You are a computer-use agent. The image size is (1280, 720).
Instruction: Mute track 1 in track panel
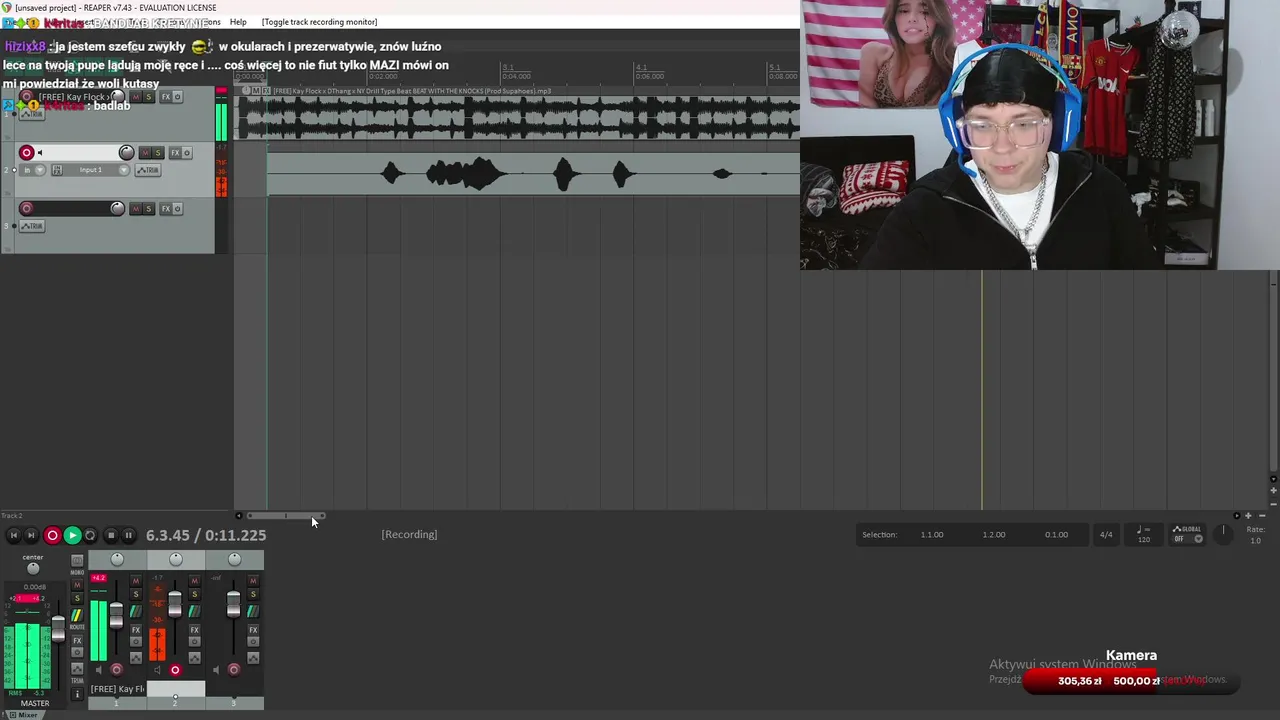click(136, 97)
